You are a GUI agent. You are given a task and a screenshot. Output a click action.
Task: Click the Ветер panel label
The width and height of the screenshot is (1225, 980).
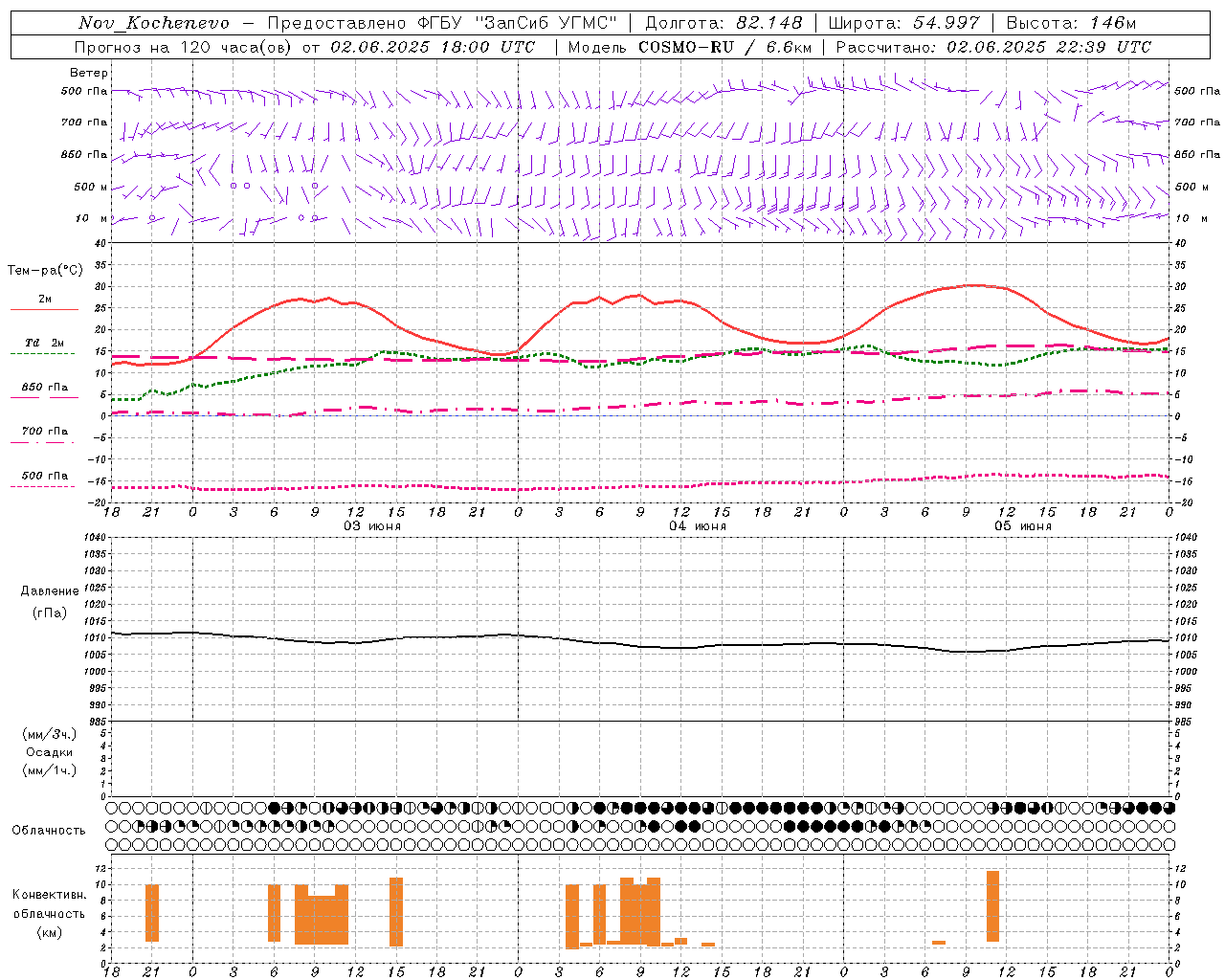point(89,73)
